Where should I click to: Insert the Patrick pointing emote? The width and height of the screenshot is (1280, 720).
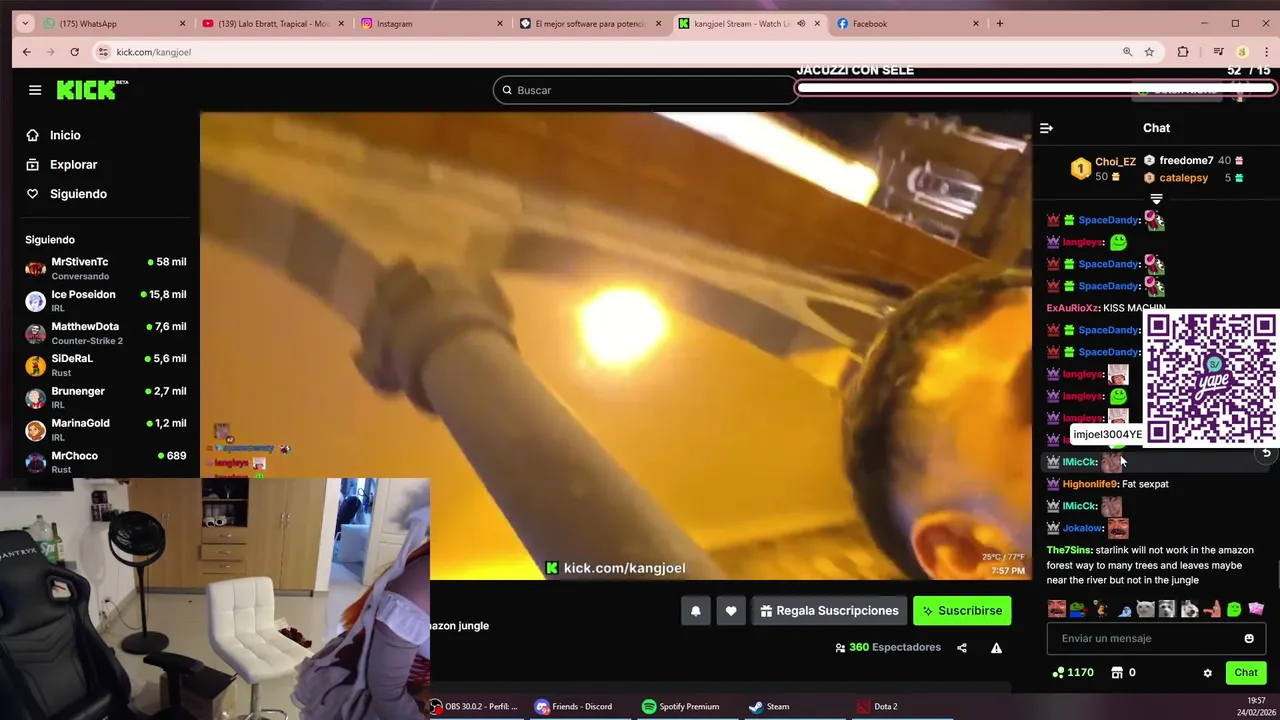[x=1212, y=609]
